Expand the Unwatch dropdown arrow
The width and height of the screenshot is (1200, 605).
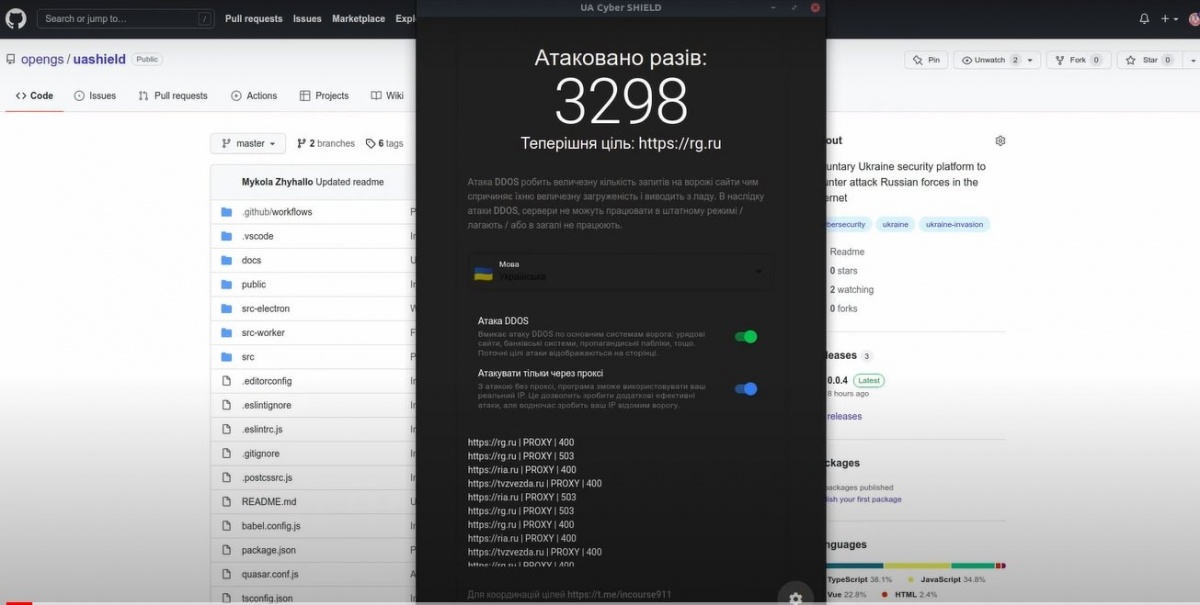point(1030,60)
